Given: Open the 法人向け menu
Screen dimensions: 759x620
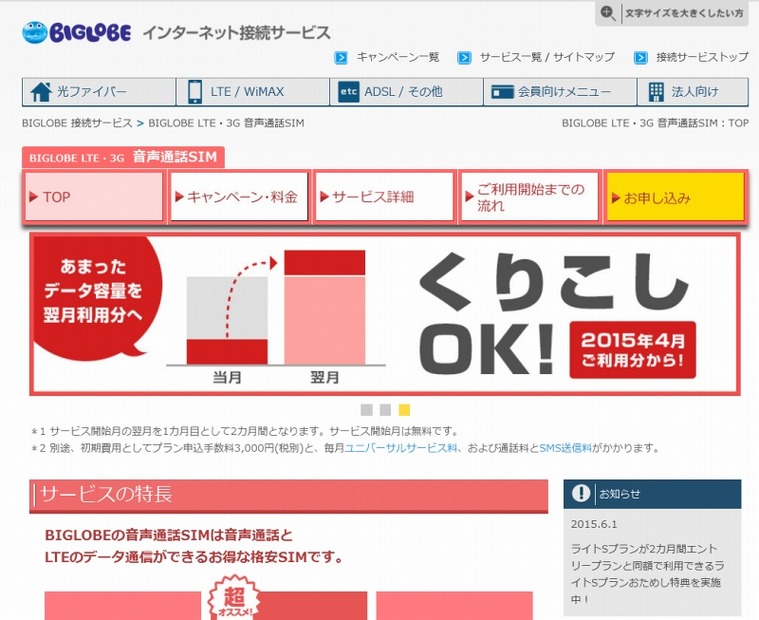Looking at the screenshot, I should [x=693, y=91].
